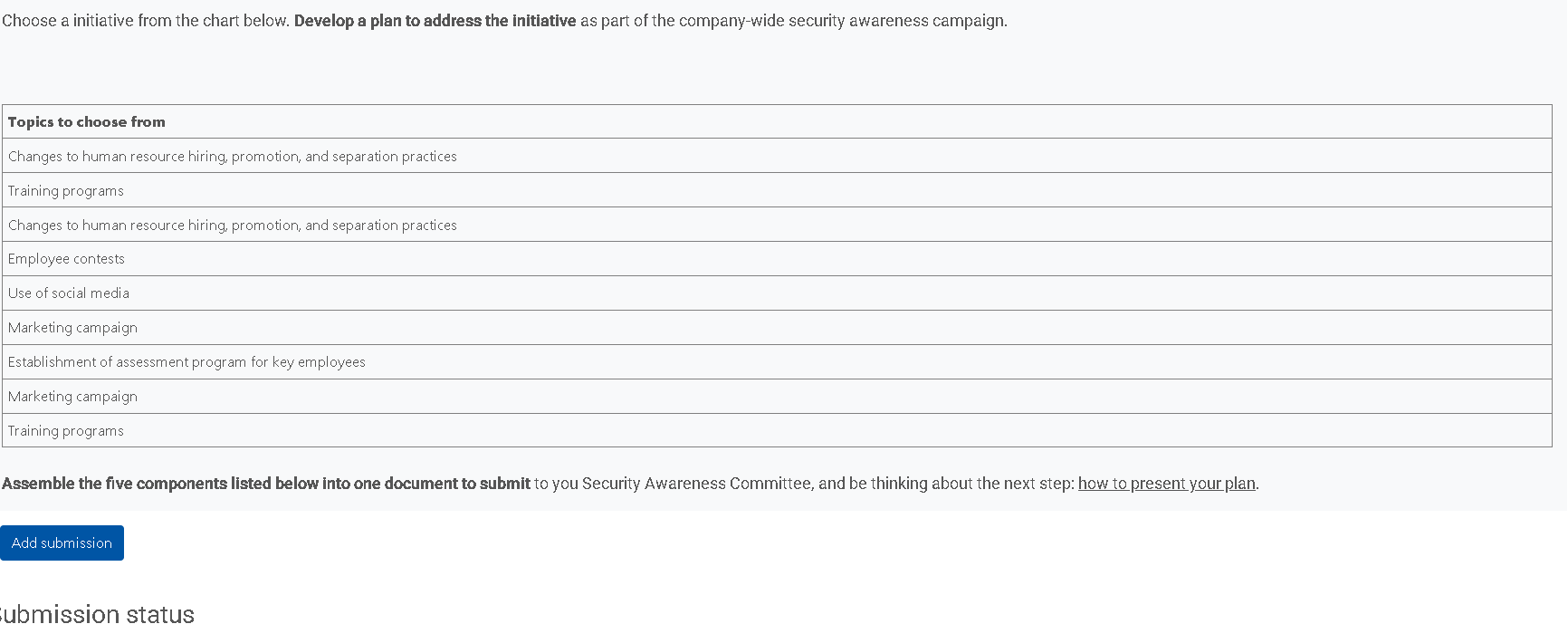This screenshot has height=624, width=1568.
Task: Select Marketing campaign row beneath Use of social media
Action: [777, 328]
